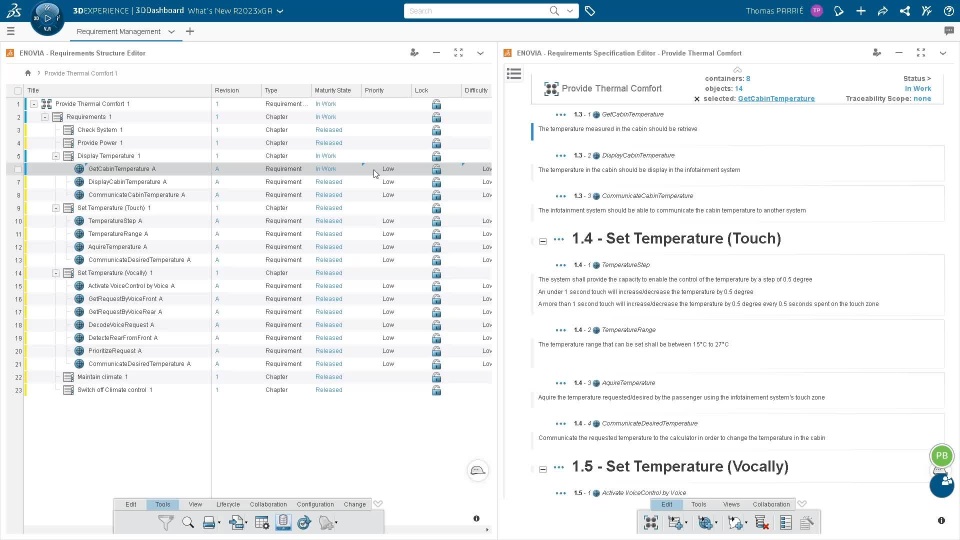This screenshot has width=960, height=540.
Task: Switch to the Change tab
Action: tap(354, 504)
